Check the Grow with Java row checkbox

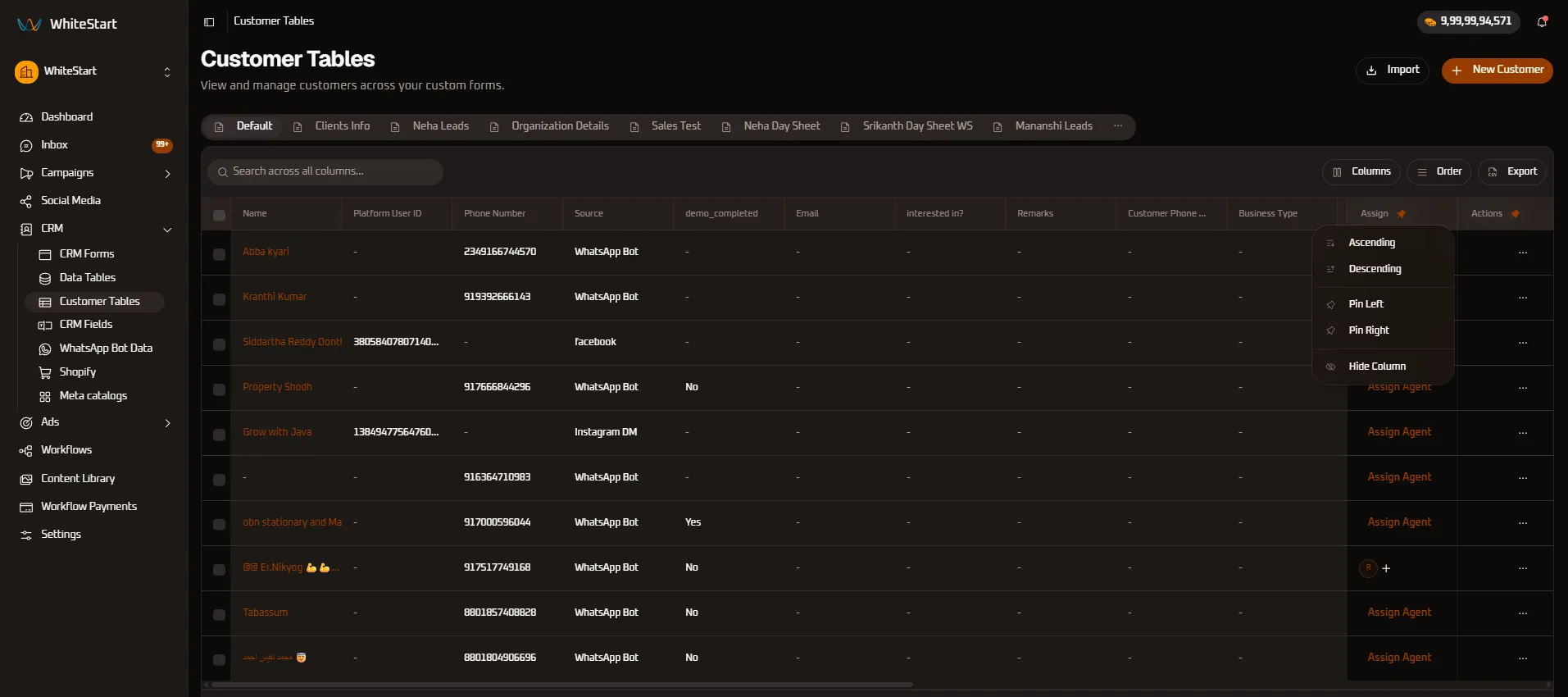[219, 435]
